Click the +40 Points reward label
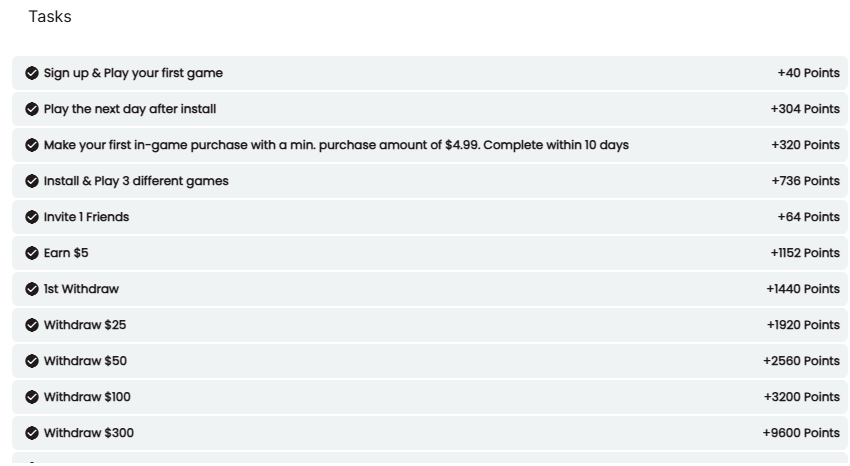Image resolution: width=850 pixels, height=466 pixels. [808, 73]
